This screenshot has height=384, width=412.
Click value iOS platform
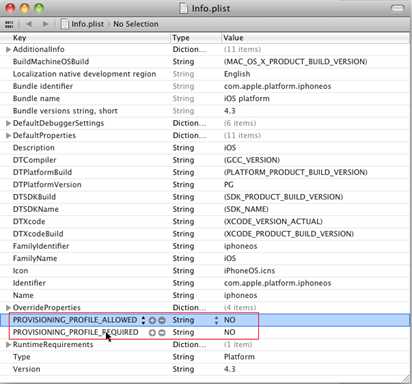[x=246, y=99]
